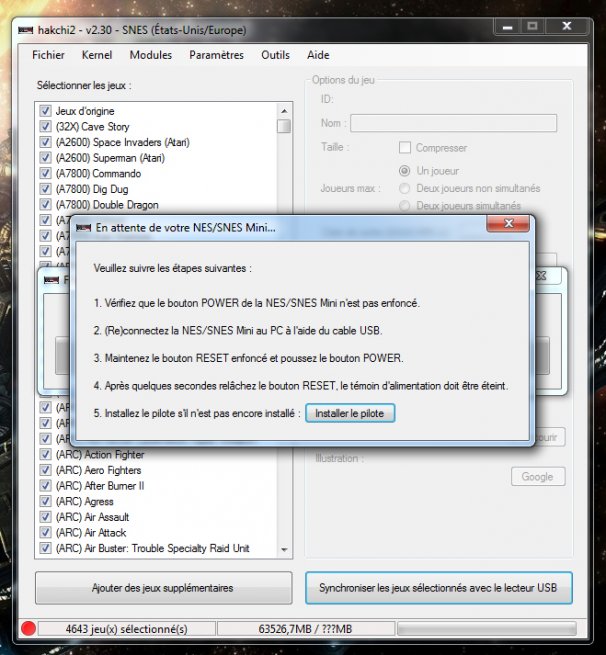Toggle (ARC) Aero Fighters checkbox
The width and height of the screenshot is (606, 655).
pyautogui.click(x=45, y=470)
